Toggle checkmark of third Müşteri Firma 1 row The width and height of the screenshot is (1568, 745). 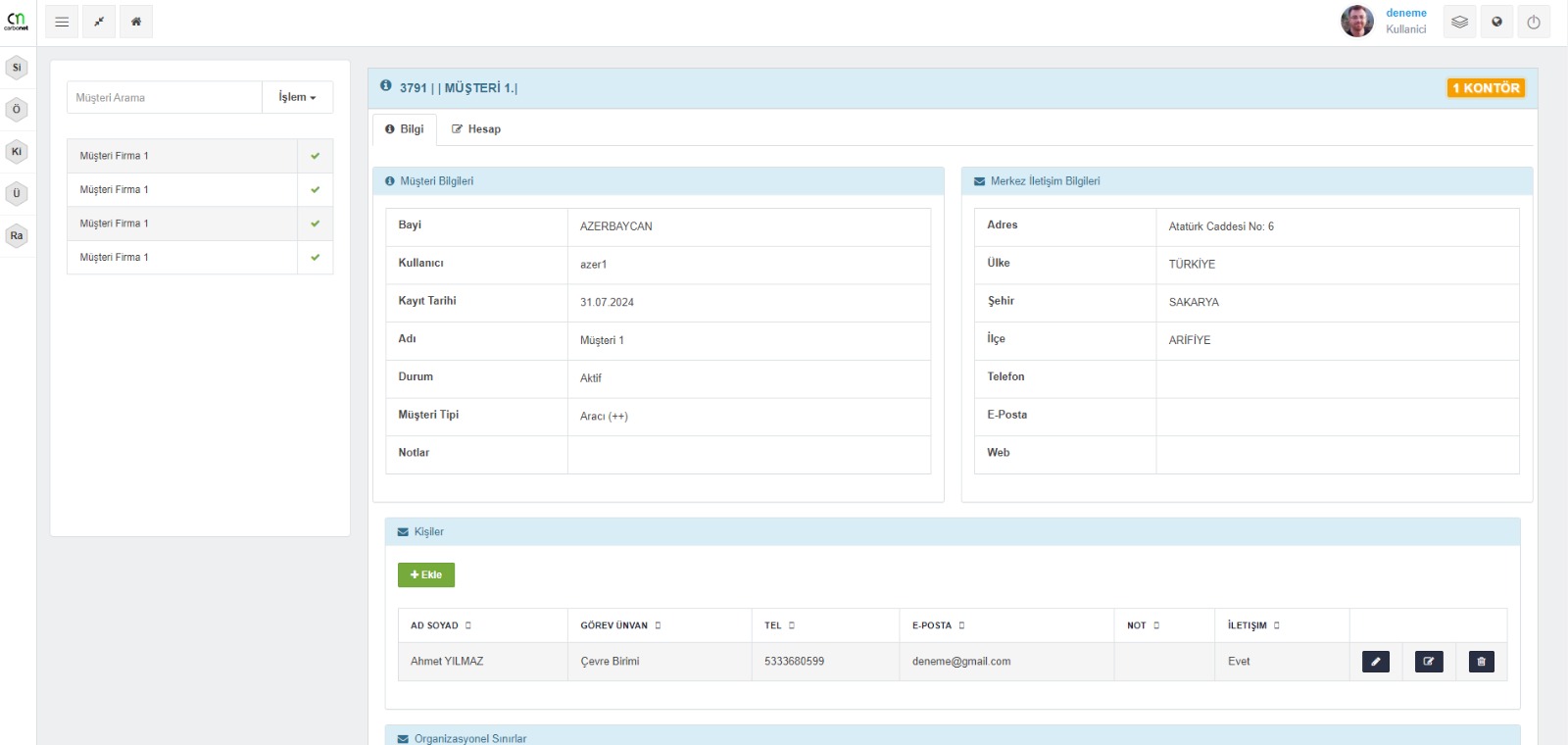pos(315,223)
